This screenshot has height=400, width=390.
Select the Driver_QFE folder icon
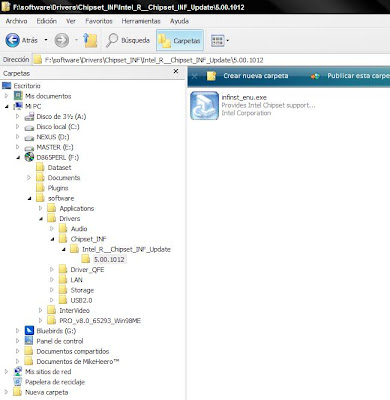click(63, 270)
